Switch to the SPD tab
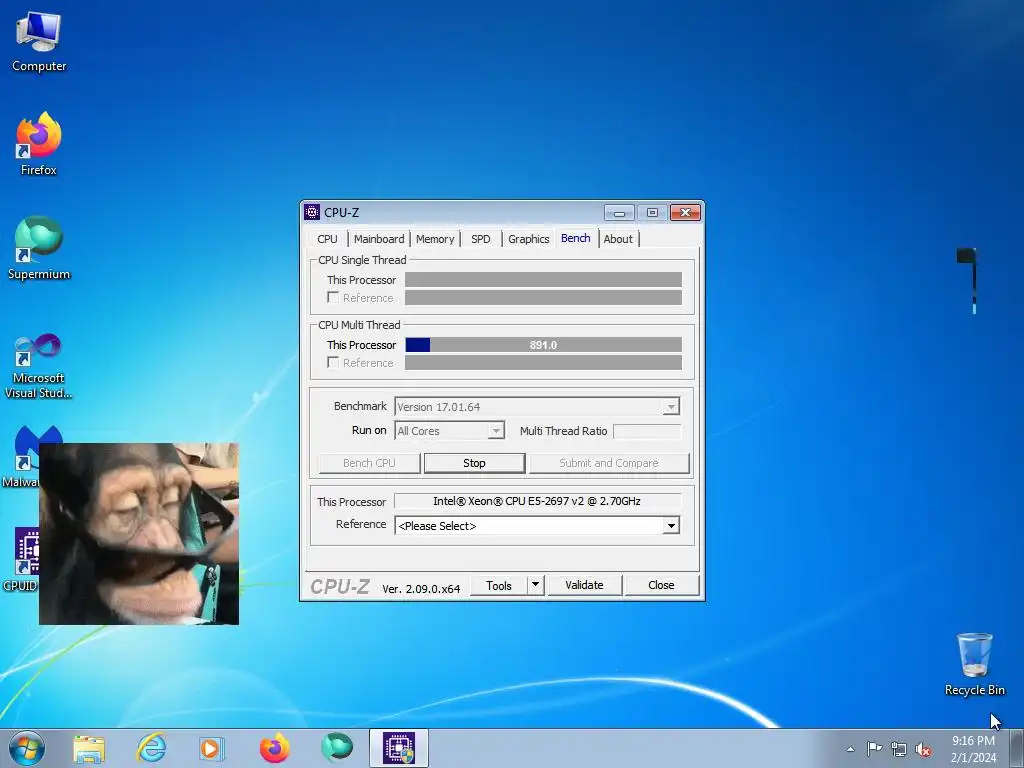Viewport: 1024px width, 768px height. click(x=481, y=239)
